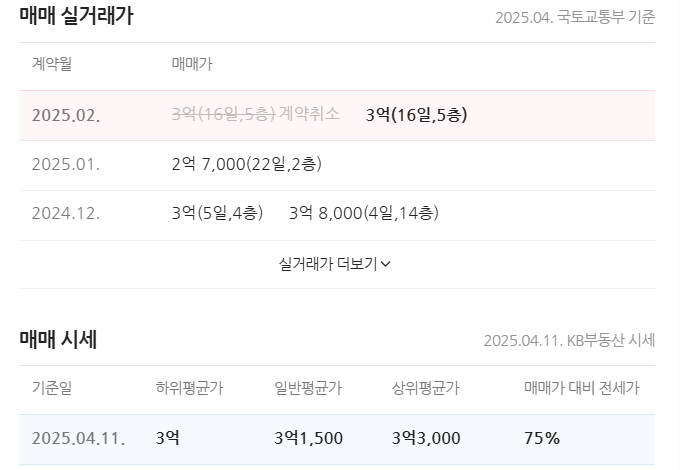
Task: Select the 2억 7,000(22일,2층) transaction
Action: (246, 163)
